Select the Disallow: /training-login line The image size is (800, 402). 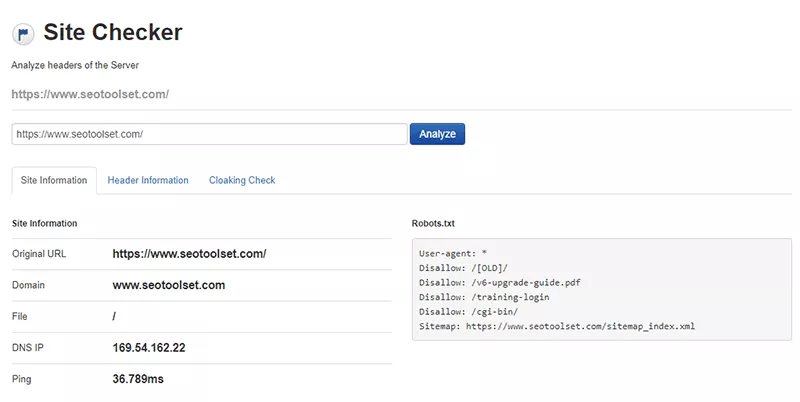(x=484, y=297)
